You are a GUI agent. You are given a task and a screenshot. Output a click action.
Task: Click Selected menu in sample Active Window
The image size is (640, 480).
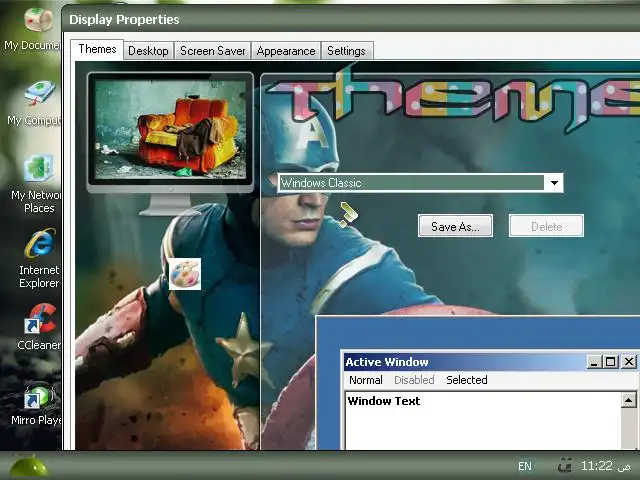[x=467, y=380]
